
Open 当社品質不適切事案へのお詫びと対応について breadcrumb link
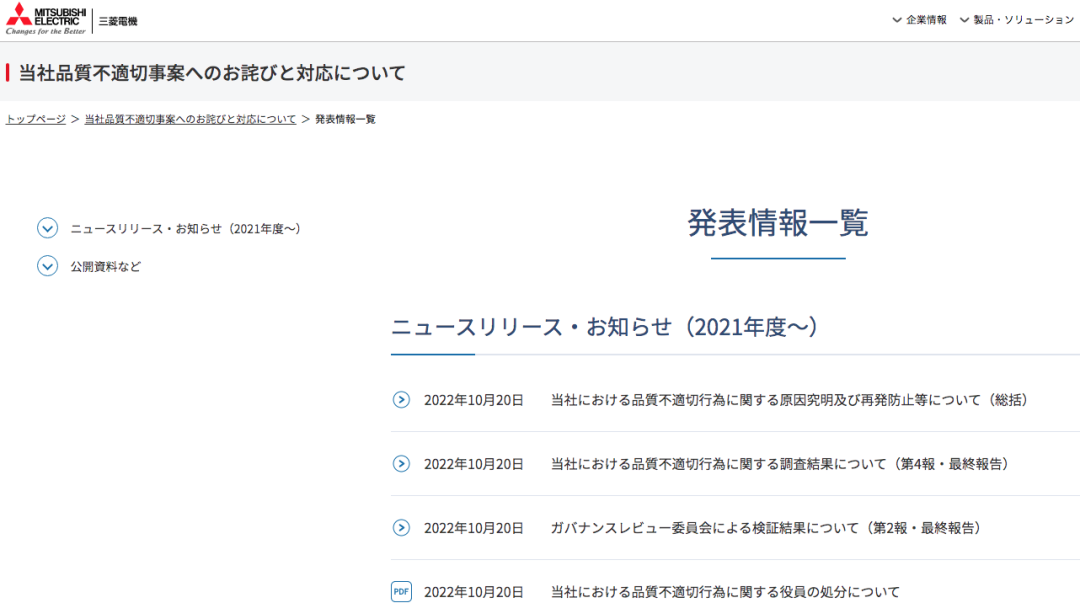pyautogui.click(x=190, y=119)
